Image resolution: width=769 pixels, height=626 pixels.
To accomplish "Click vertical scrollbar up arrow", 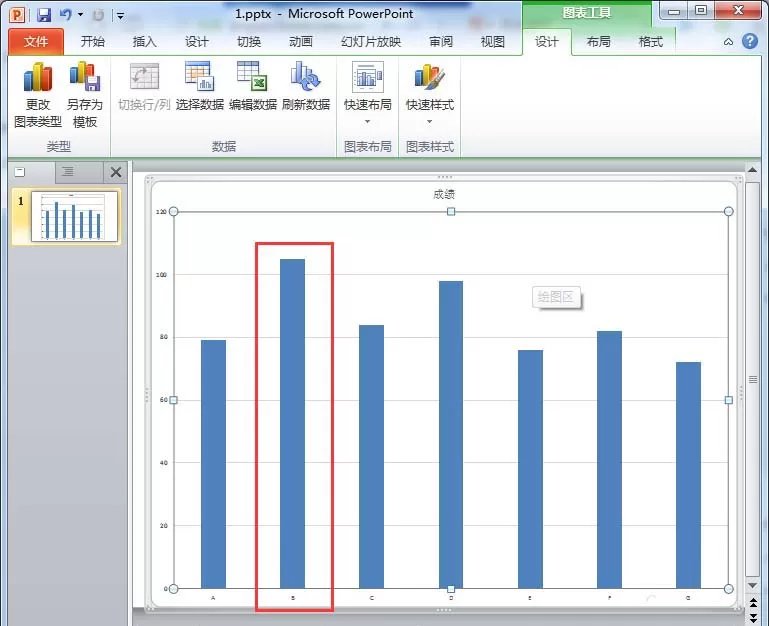I will (x=752, y=170).
